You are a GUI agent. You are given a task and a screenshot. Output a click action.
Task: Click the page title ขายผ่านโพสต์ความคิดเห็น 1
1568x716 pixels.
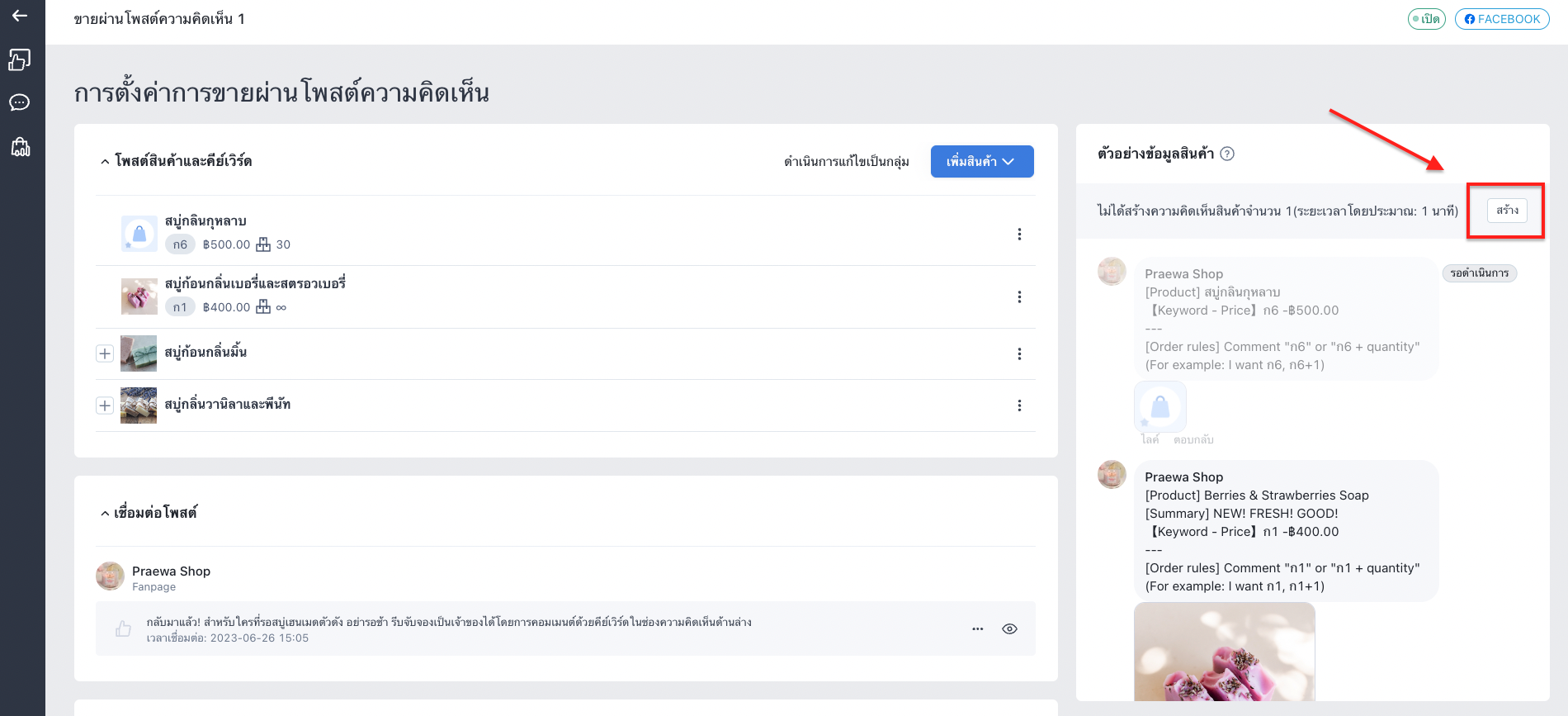(159, 19)
